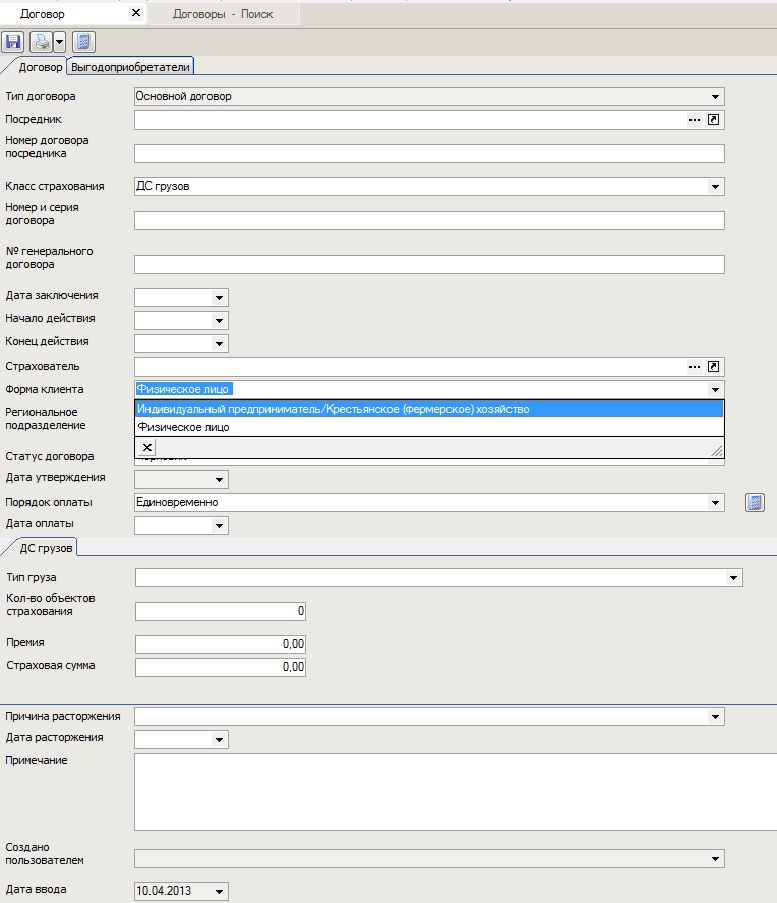Viewport: 777px width, 903px height.
Task: Switch to the Выгодоприобретатели tab
Action: 130,67
